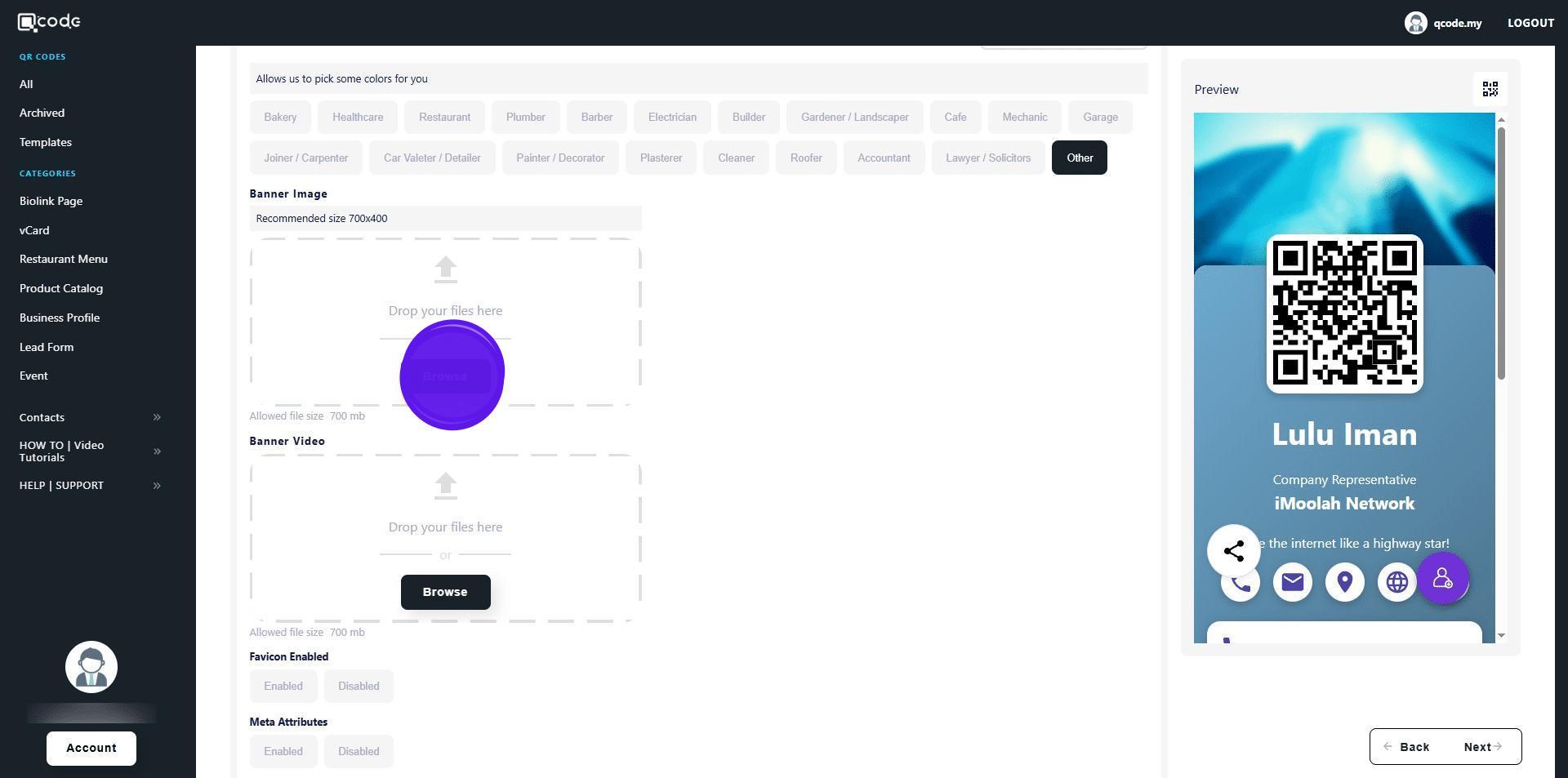This screenshot has height=778, width=1568.
Task: Click the QR code icon in Preview header
Action: click(x=1490, y=89)
